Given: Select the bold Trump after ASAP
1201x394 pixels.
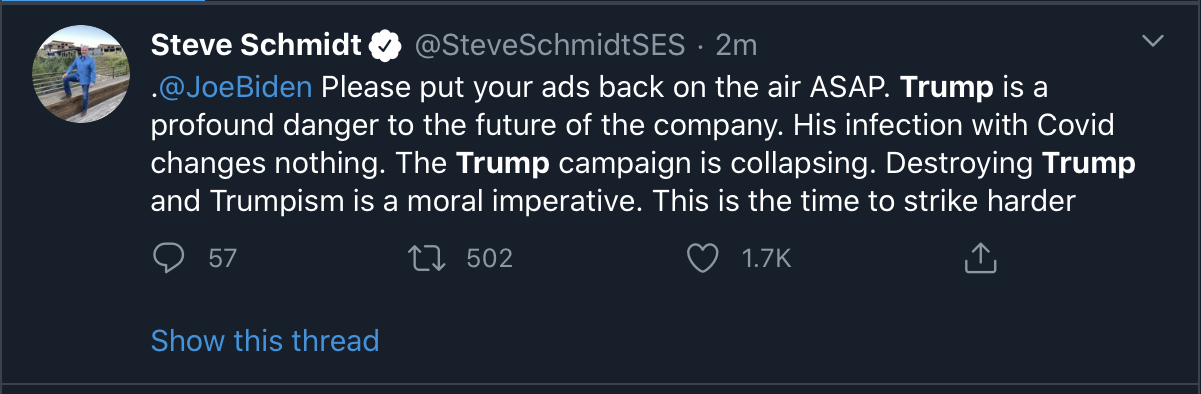Looking at the screenshot, I should coord(947,86).
